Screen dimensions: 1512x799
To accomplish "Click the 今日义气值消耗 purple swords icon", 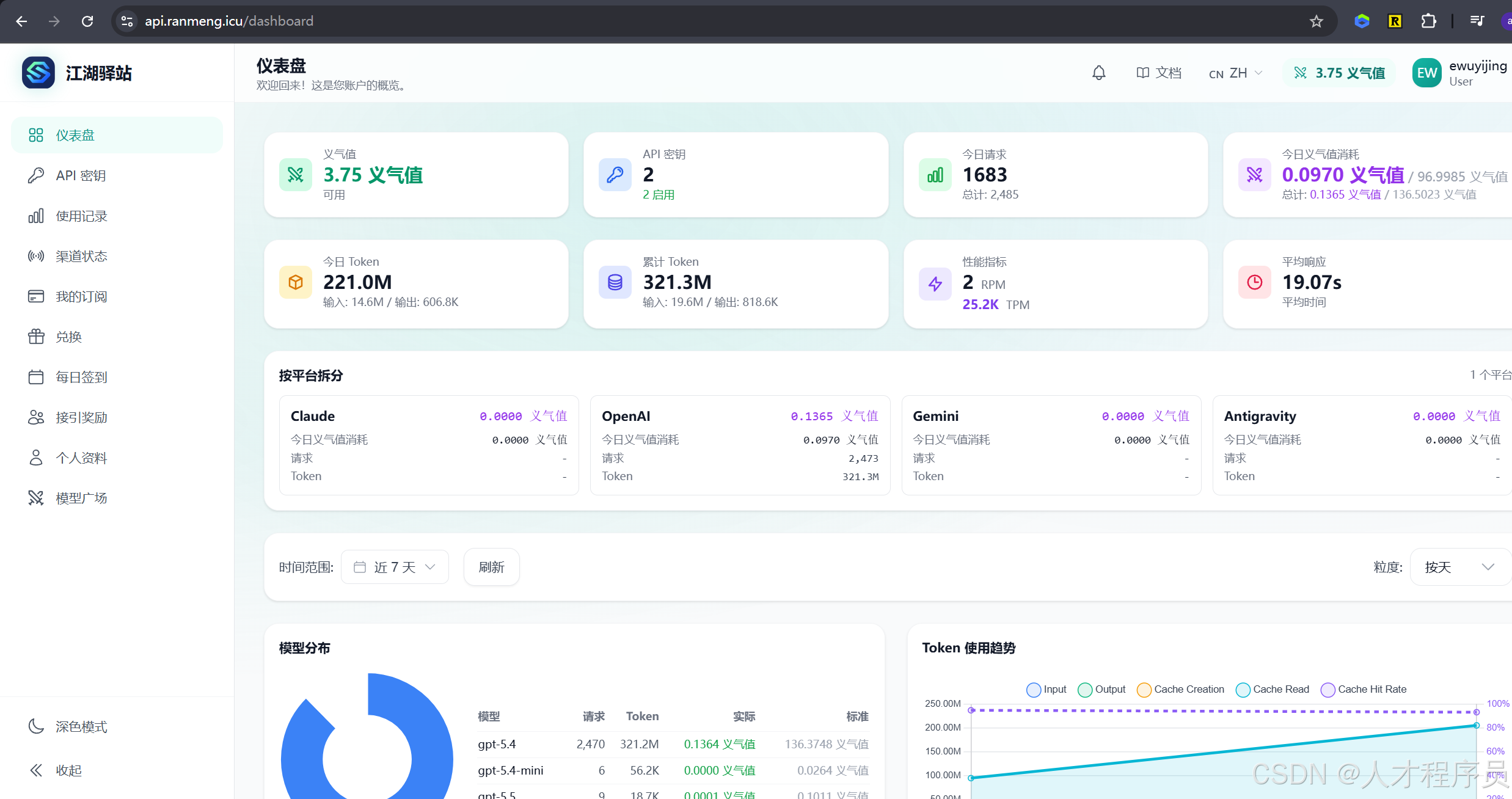I will click(x=1255, y=175).
